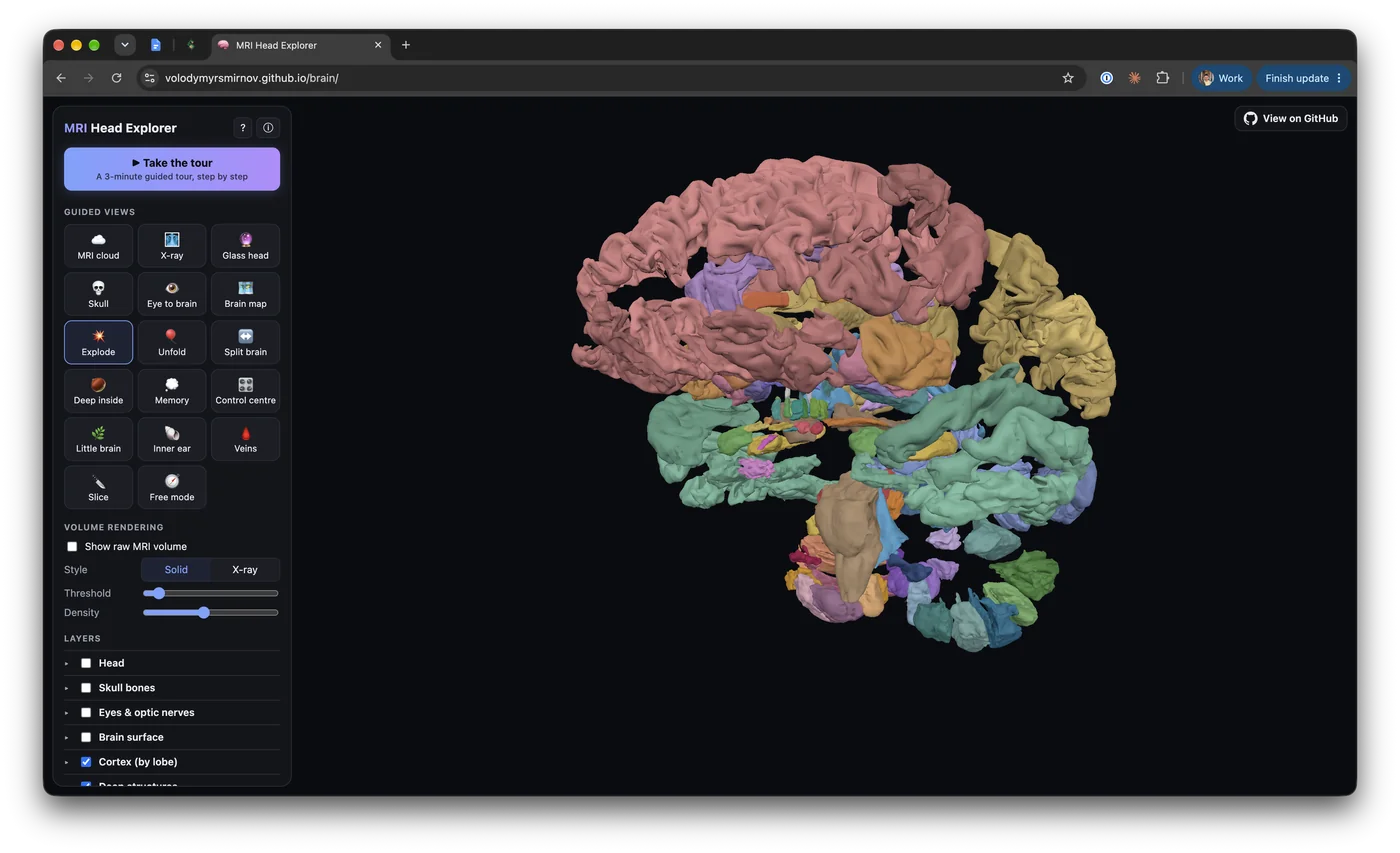This screenshot has width=1400, height=853.
Task: Choose the Unfold guided view
Action: [x=172, y=342]
